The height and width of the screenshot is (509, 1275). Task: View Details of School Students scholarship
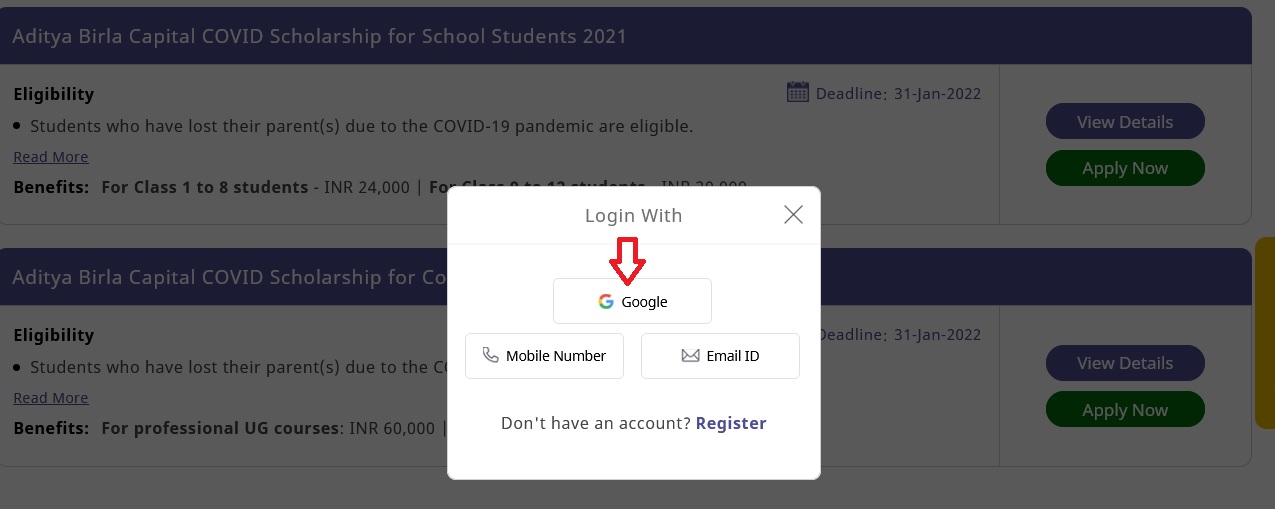click(x=1125, y=122)
